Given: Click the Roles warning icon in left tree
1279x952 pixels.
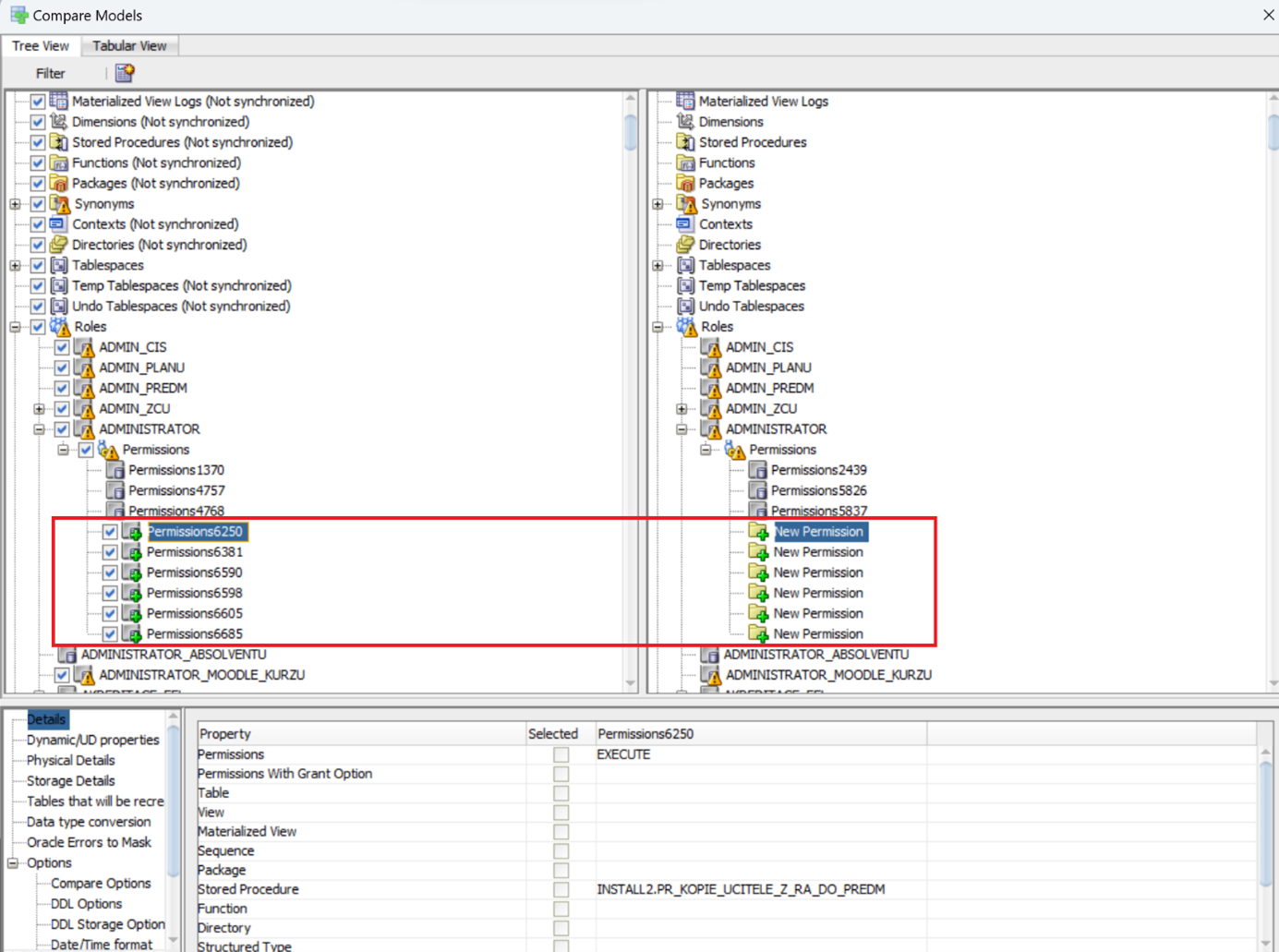Looking at the screenshot, I should (60, 327).
